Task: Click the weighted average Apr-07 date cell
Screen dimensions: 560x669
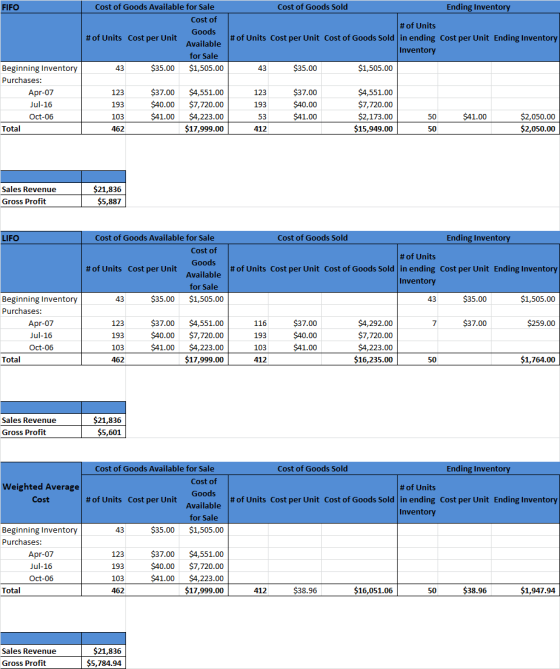Action: (41, 554)
